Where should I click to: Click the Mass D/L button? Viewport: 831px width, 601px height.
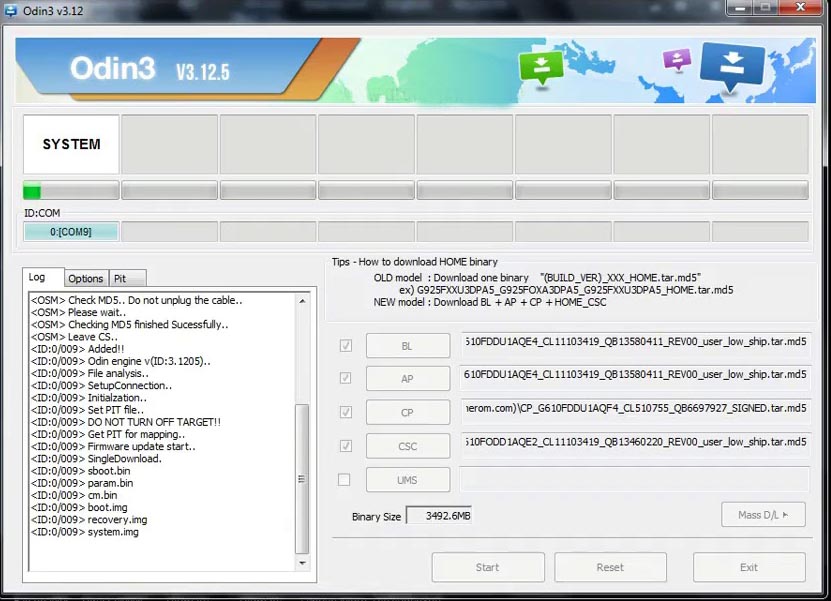tap(763, 515)
